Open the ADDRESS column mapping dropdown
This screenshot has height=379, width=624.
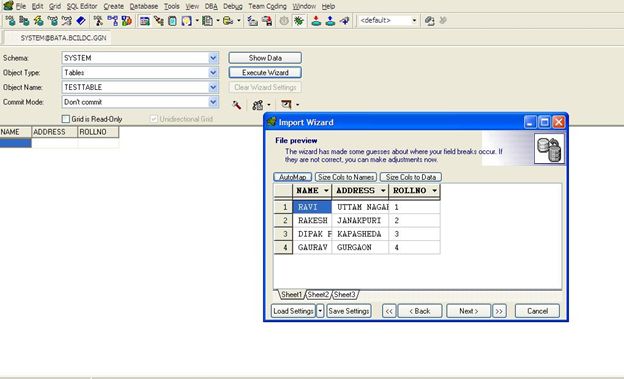tap(383, 191)
